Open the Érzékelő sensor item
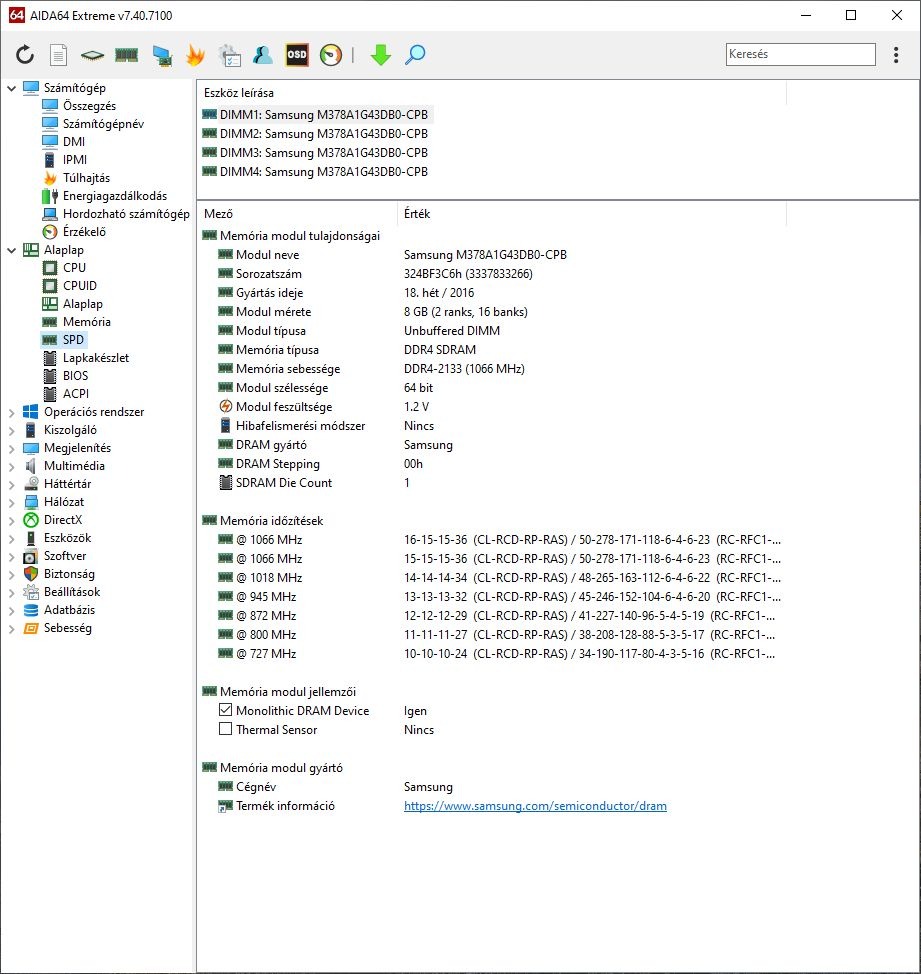 [84, 232]
